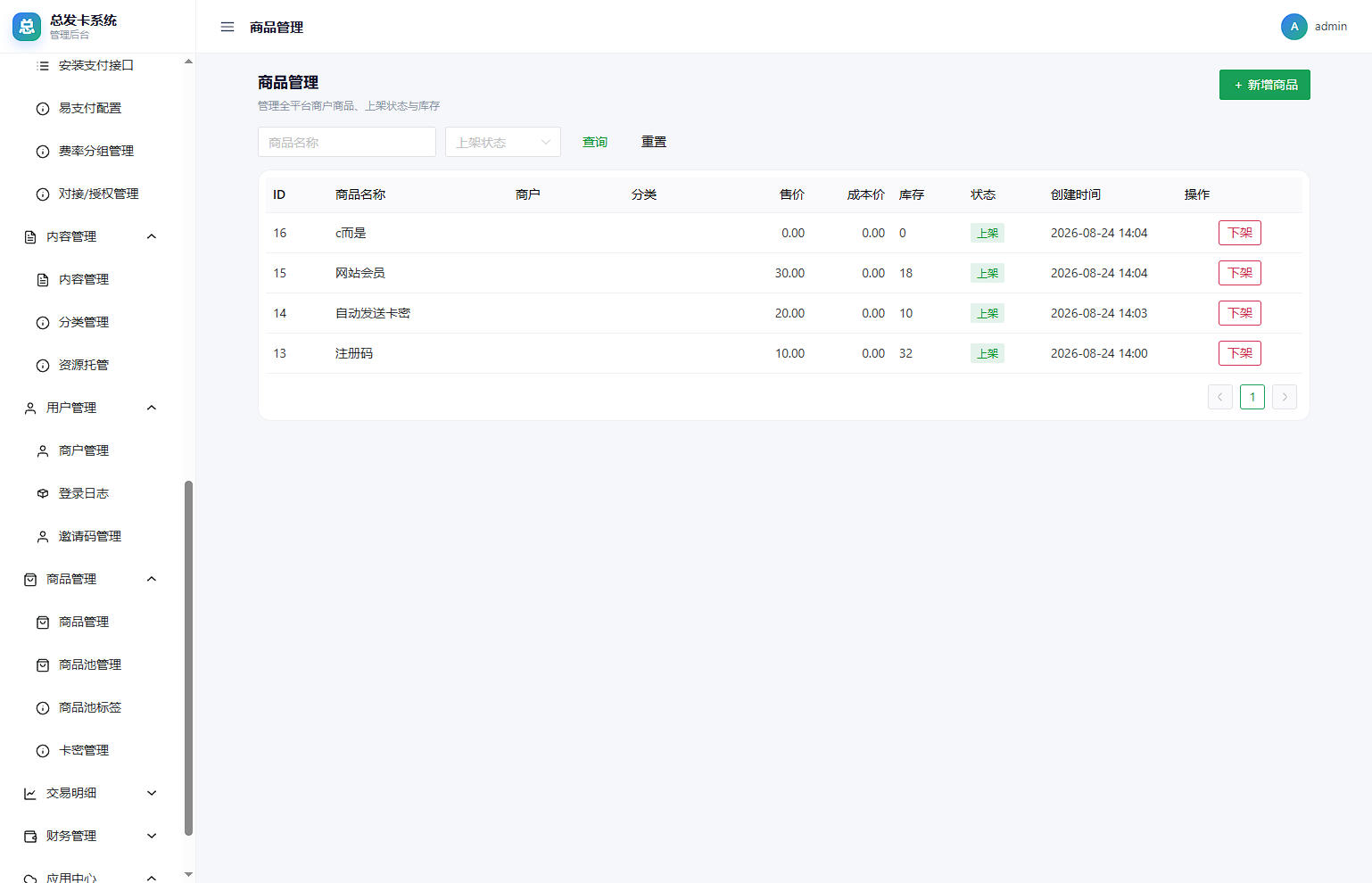Click the 总发卡系统 logo icon
1372x883 pixels.
tap(27, 27)
